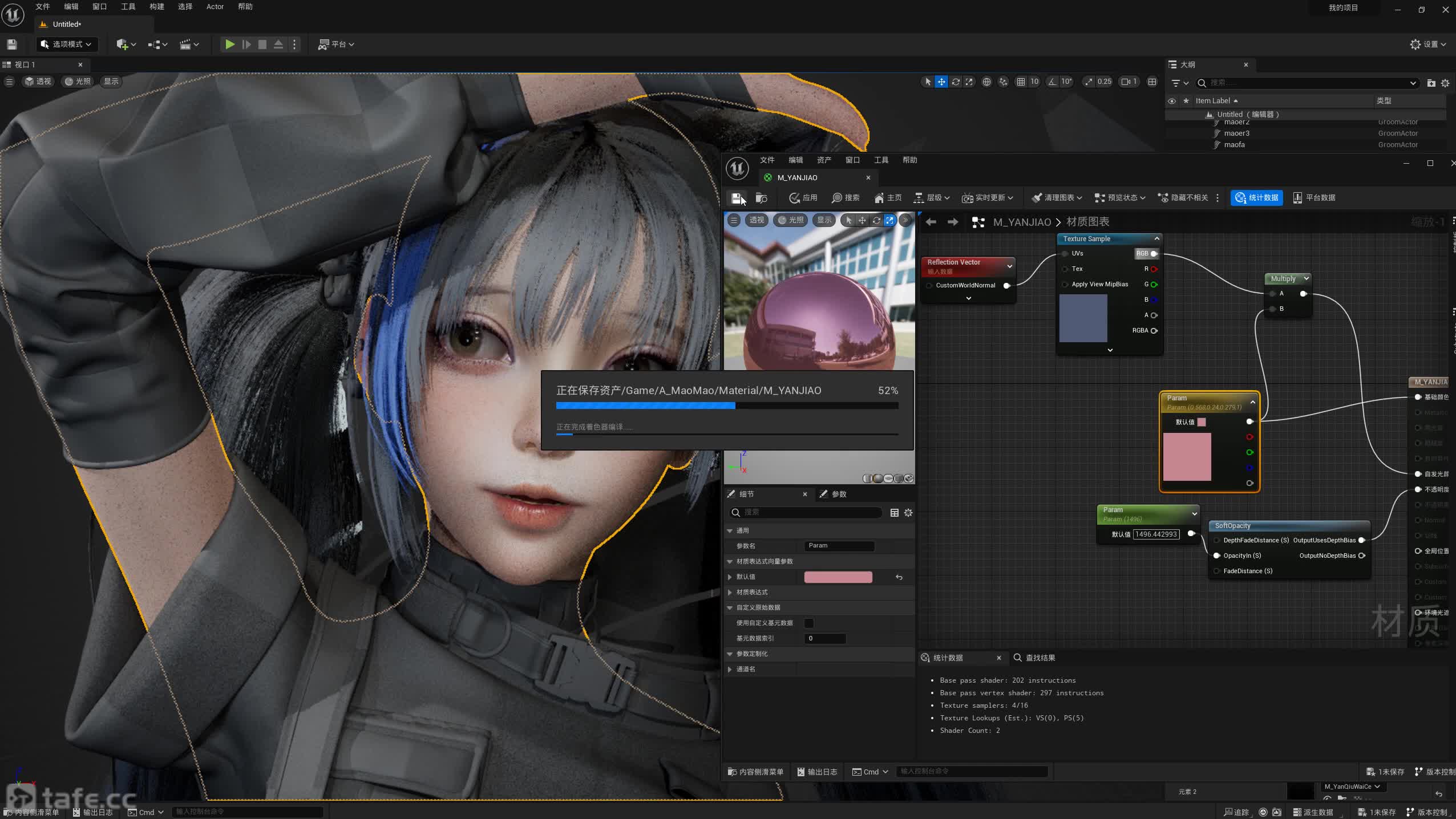This screenshot has height=819, width=1456.
Task: Expand the 材质表达式 section
Action: pyautogui.click(x=730, y=593)
